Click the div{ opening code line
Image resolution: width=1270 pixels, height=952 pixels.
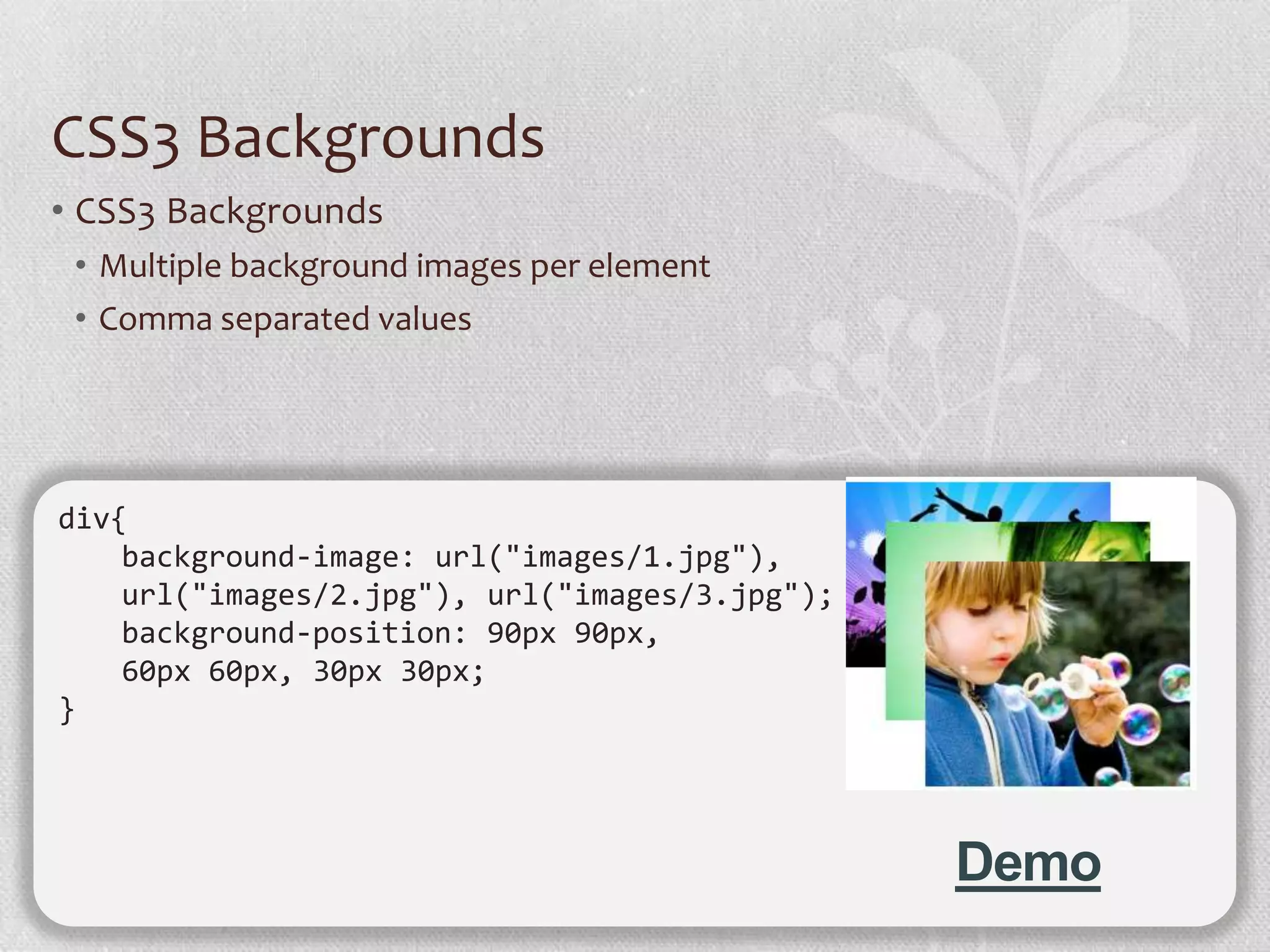coord(92,519)
